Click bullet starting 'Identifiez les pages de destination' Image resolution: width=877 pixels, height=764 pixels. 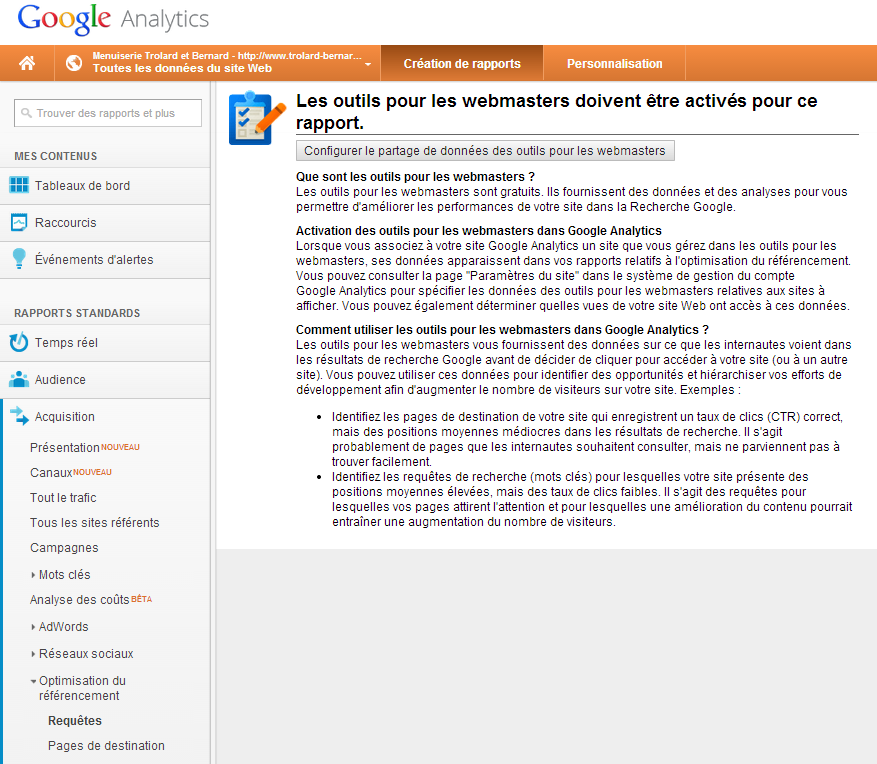[x=587, y=439]
